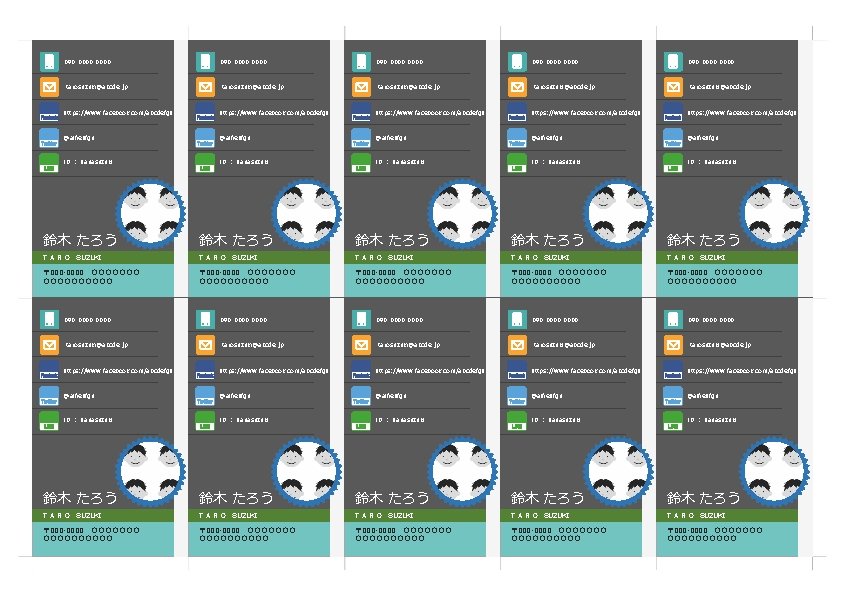Click Twitter handle text on third bottom-row card
842x595 pixels.
coord(390,396)
